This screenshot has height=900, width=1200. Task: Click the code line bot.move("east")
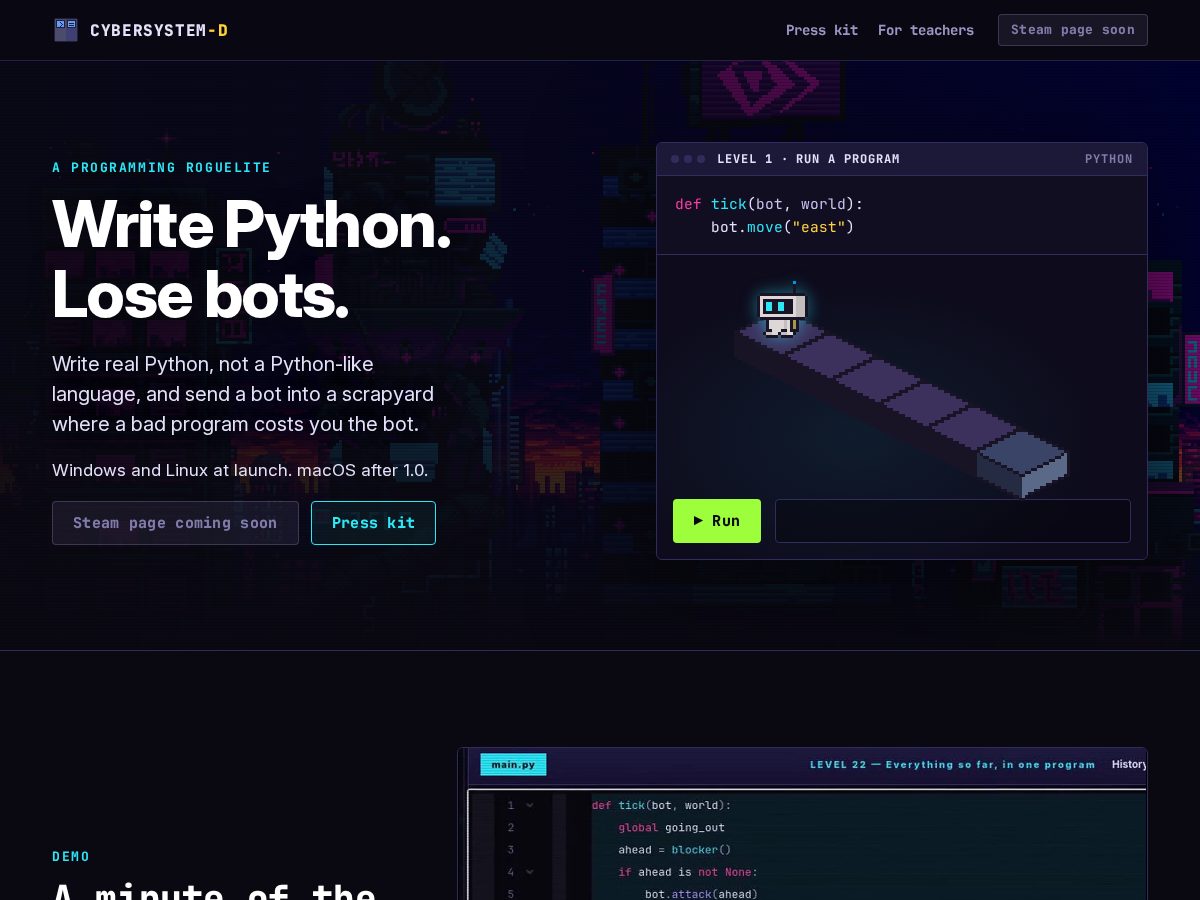click(x=783, y=227)
